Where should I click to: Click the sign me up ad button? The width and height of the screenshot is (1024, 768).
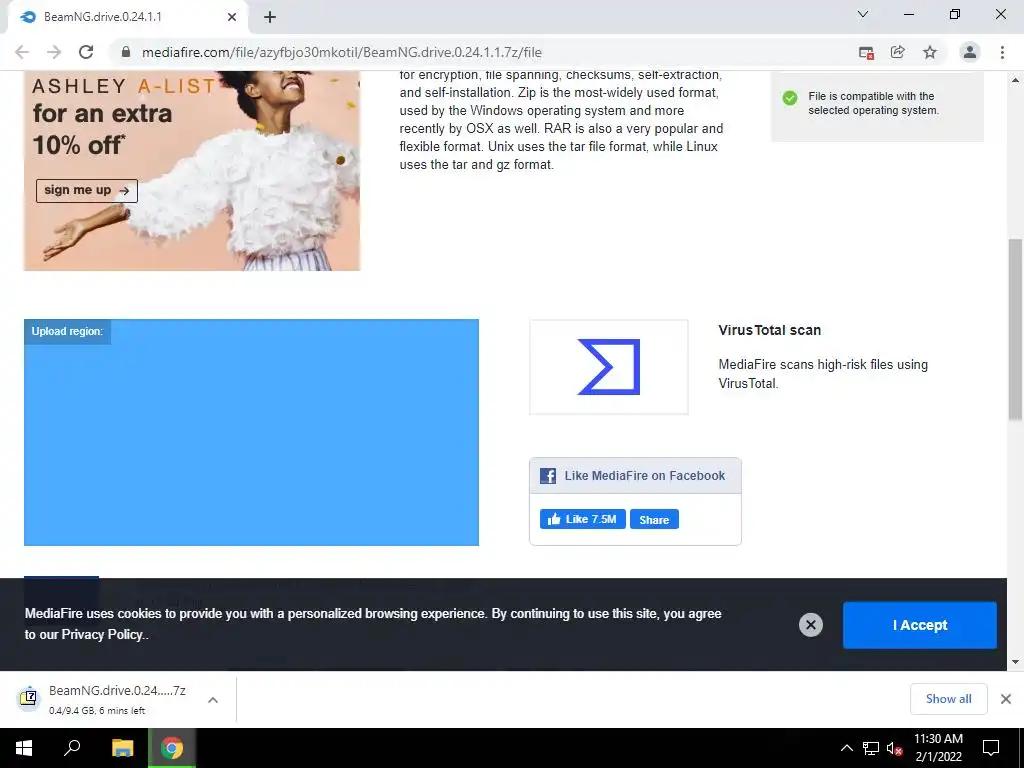(87, 191)
